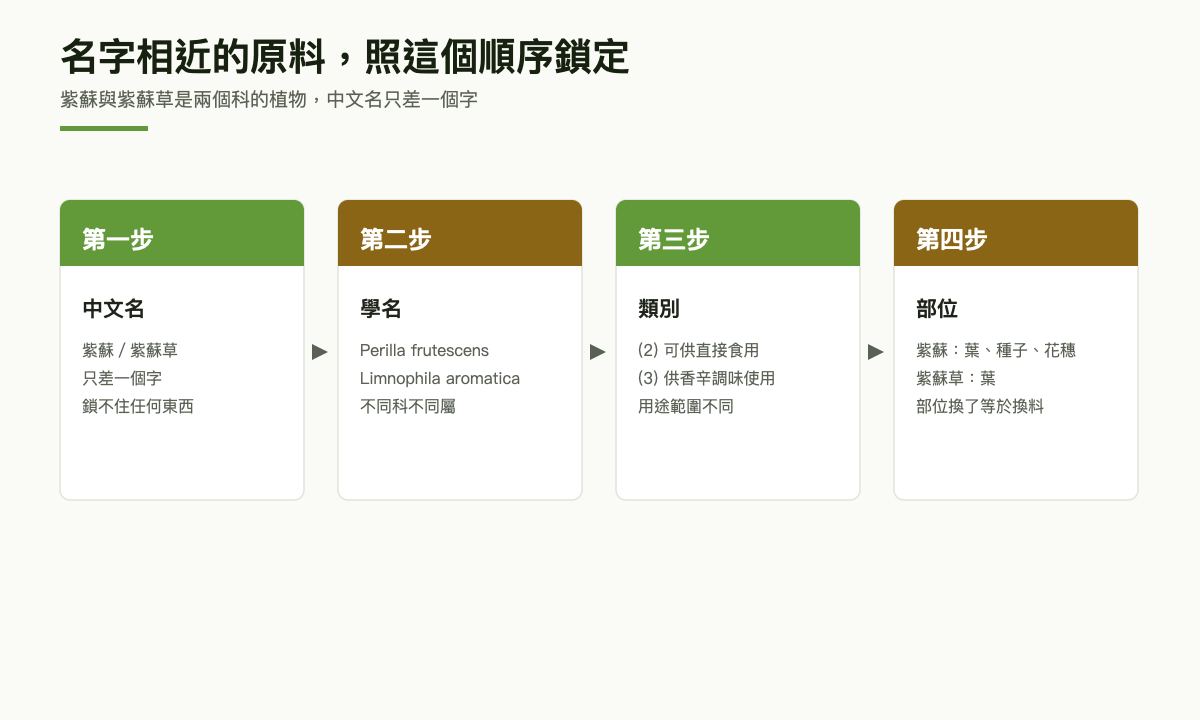
Task: Select the scientific name "Perilla frutescens"
Action: [x=425, y=351]
